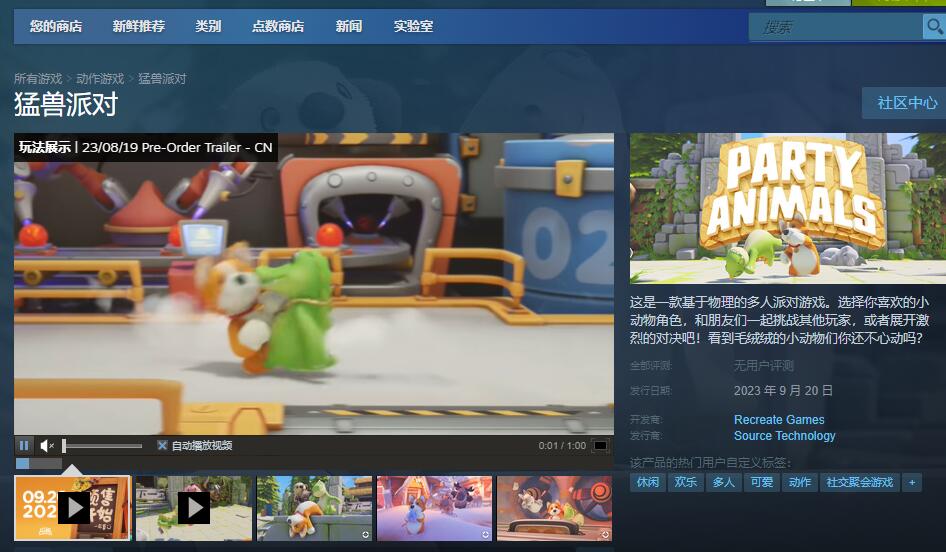The width and height of the screenshot is (946, 552).
Task: Toggle fullscreen video button
Action: (x=600, y=445)
